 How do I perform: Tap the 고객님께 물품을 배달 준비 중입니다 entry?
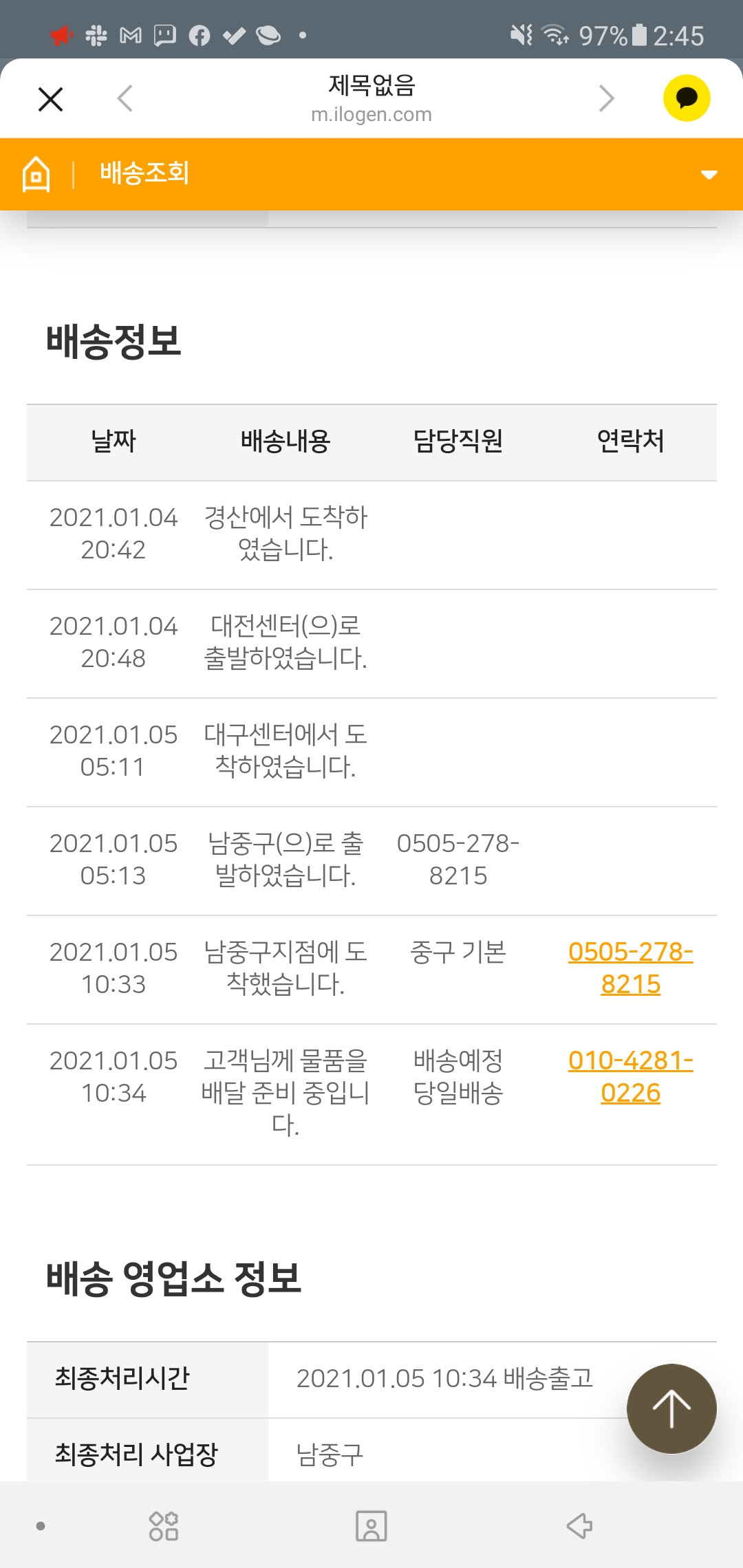[286, 1093]
